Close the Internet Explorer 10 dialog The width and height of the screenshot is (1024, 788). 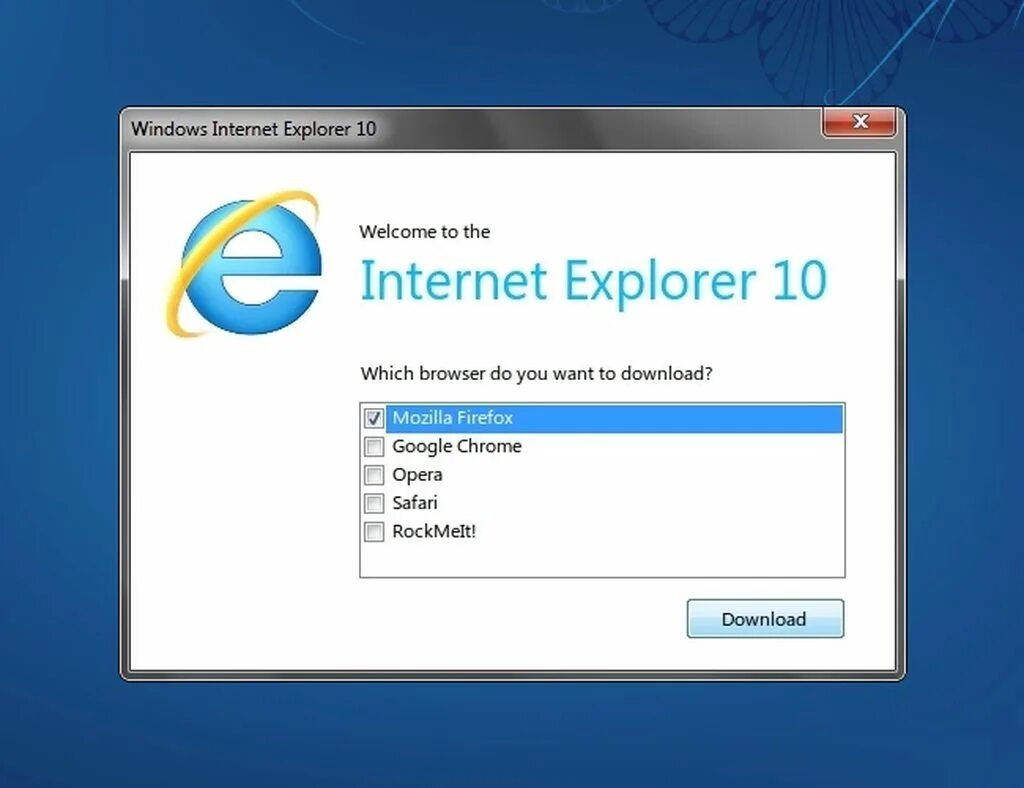pos(859,121)
